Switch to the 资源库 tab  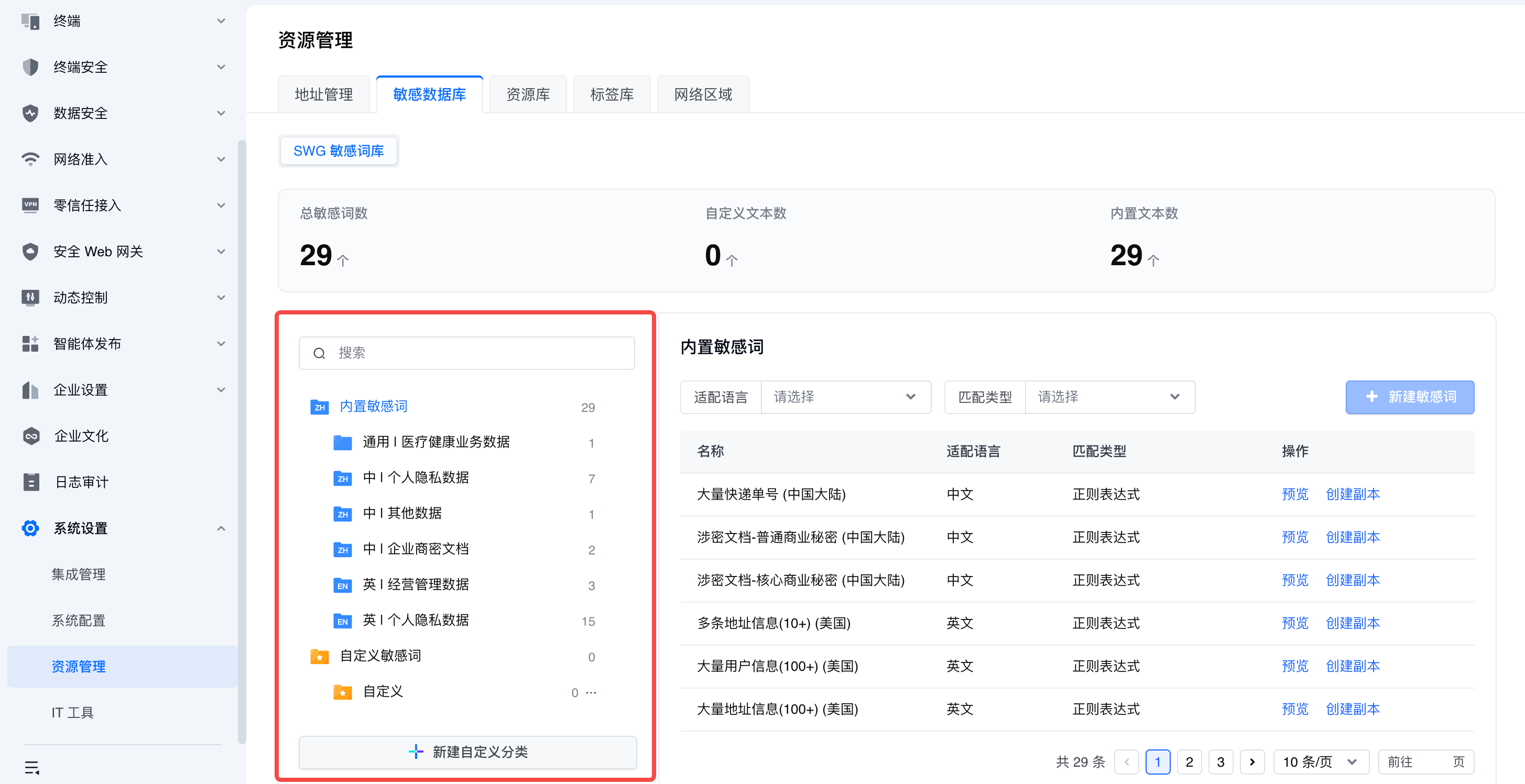[x=528, y=95]
